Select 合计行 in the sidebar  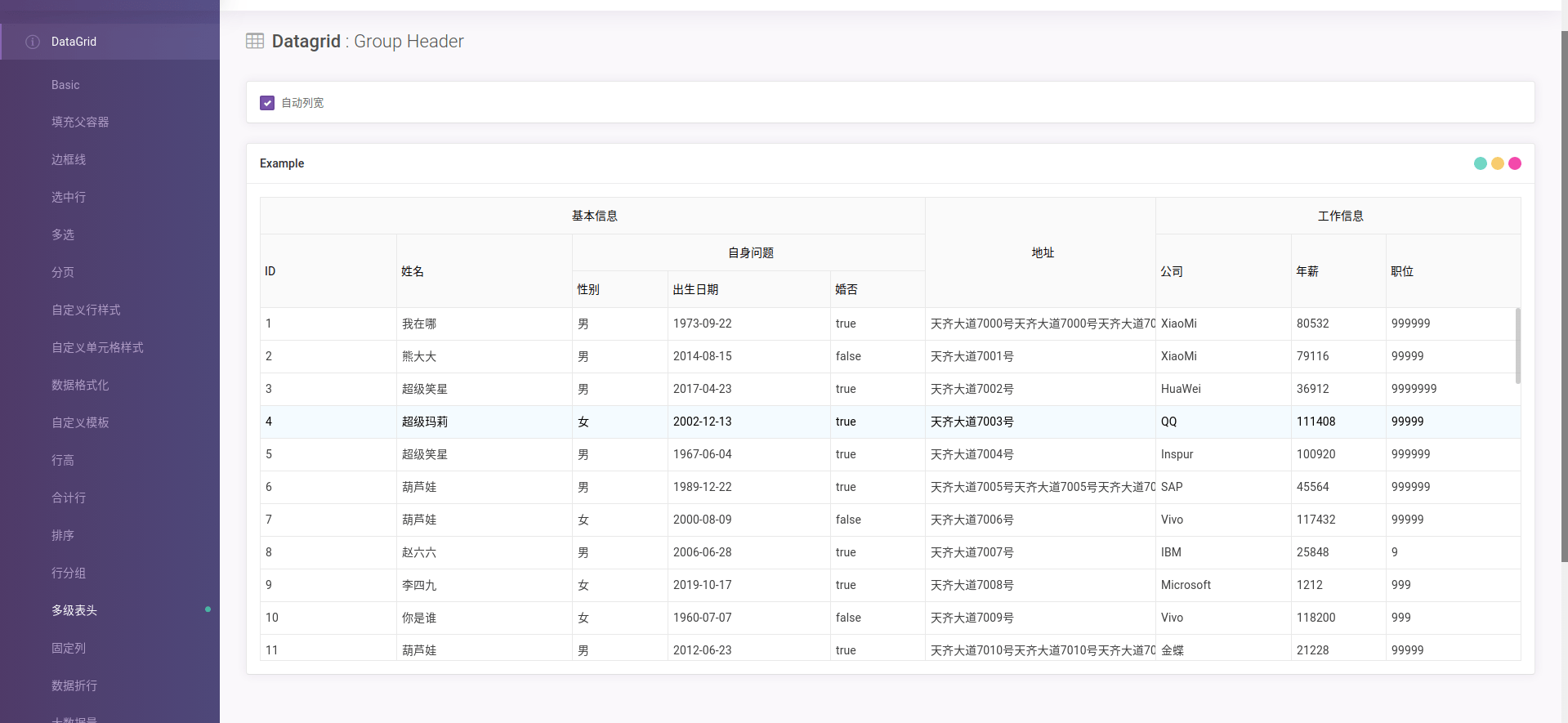tap(69, 498)
